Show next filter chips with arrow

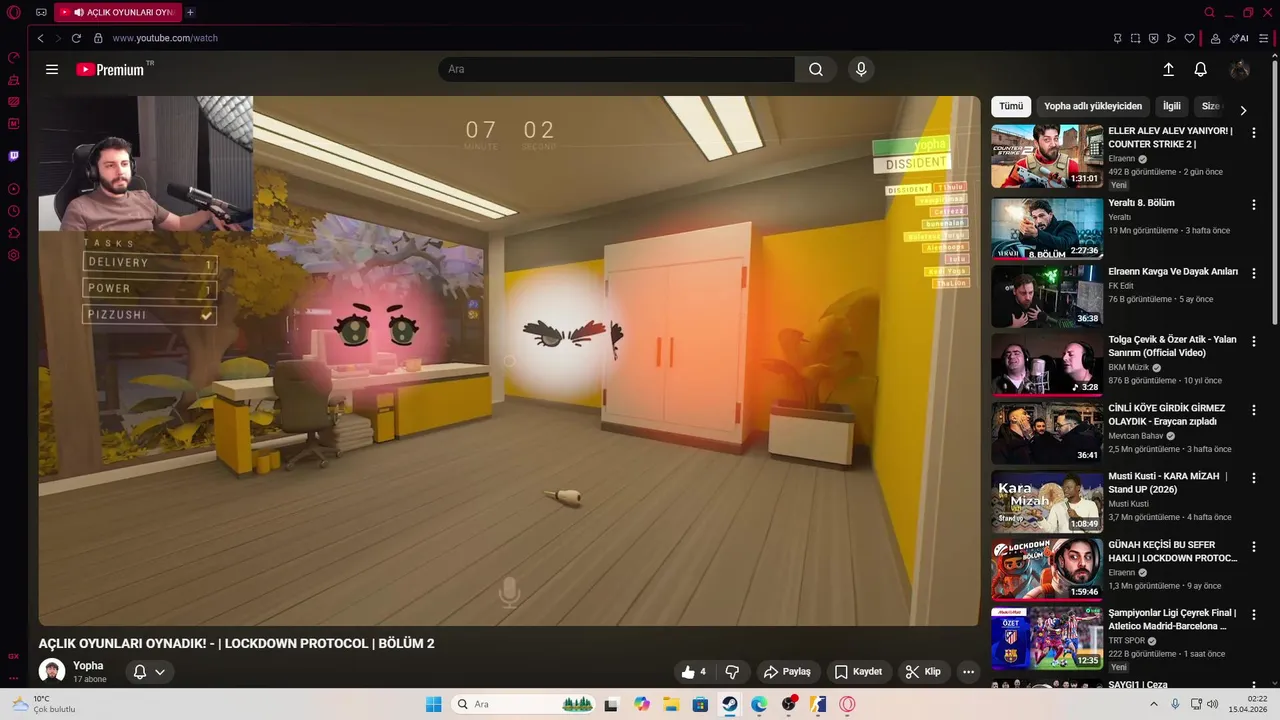[1243, 110]
